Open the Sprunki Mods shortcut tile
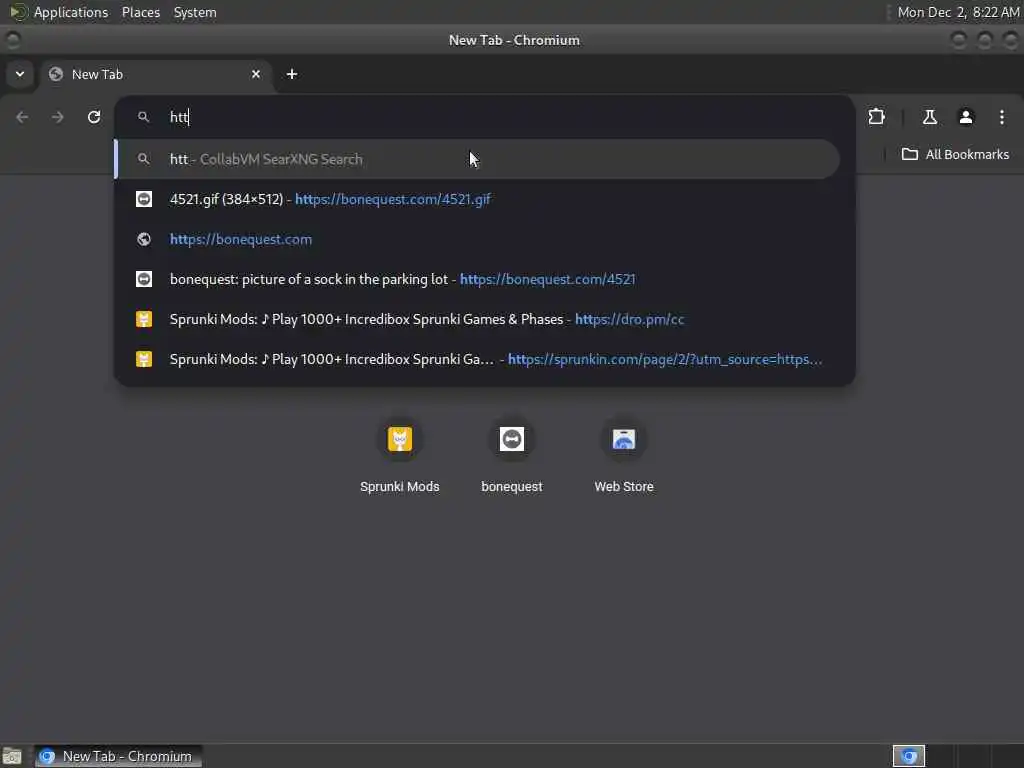Image resolution: width=1024 pixels, height=768 pixels. click(x=400, y=456)
